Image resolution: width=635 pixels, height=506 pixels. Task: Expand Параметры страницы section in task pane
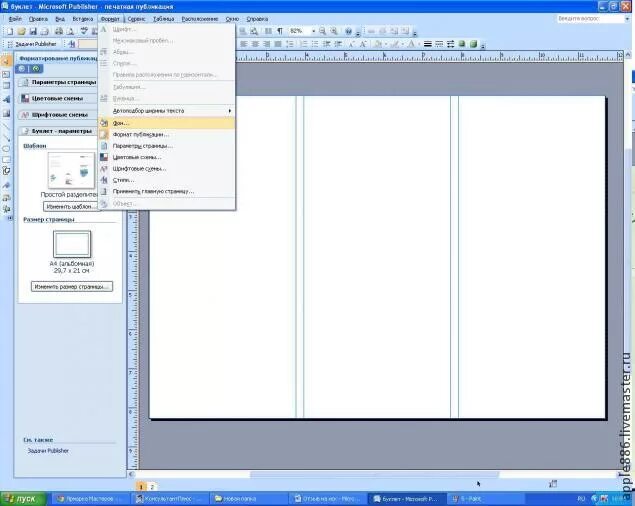[59, 82]
